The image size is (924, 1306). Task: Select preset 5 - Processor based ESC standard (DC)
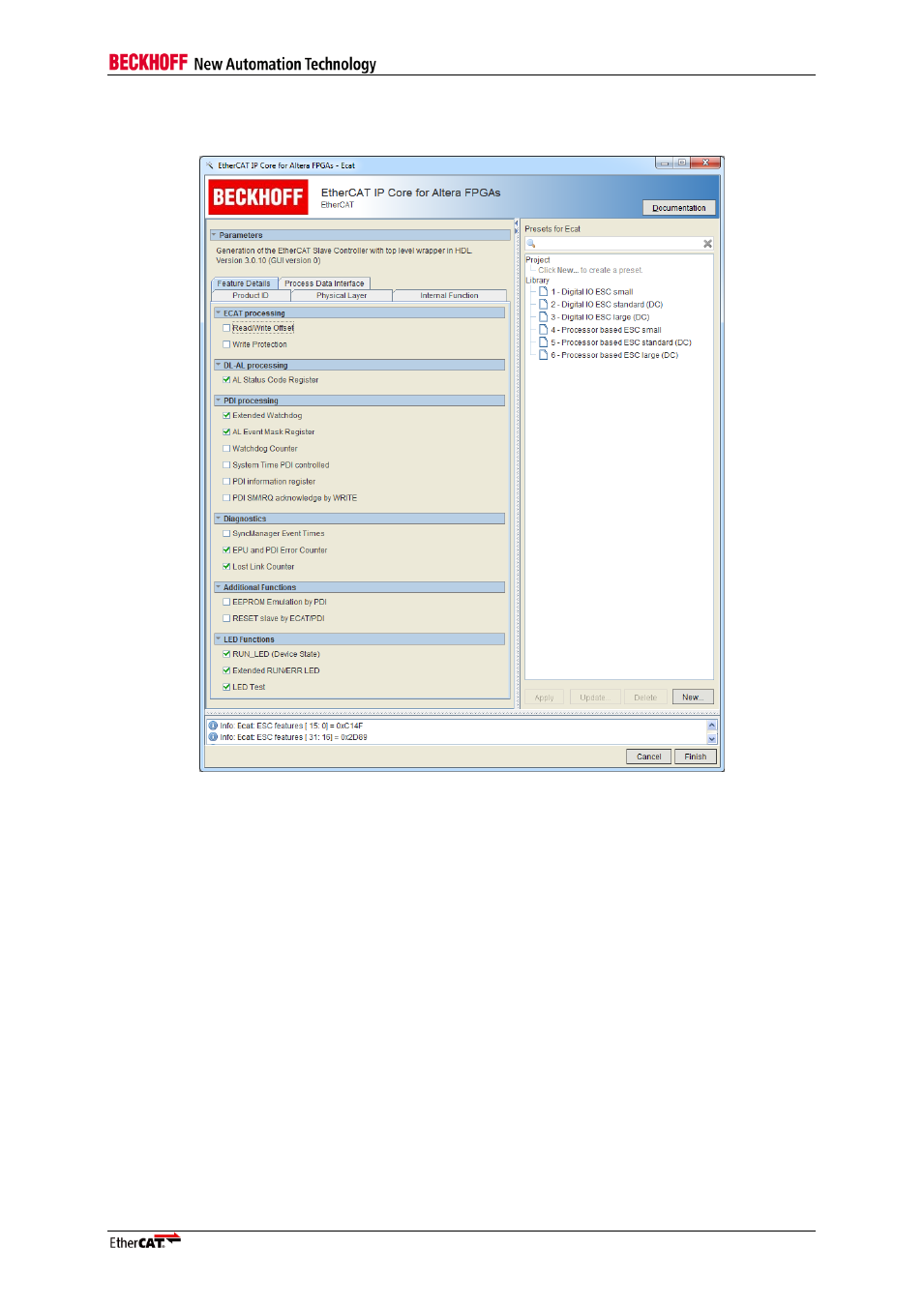tap(621, 342)
